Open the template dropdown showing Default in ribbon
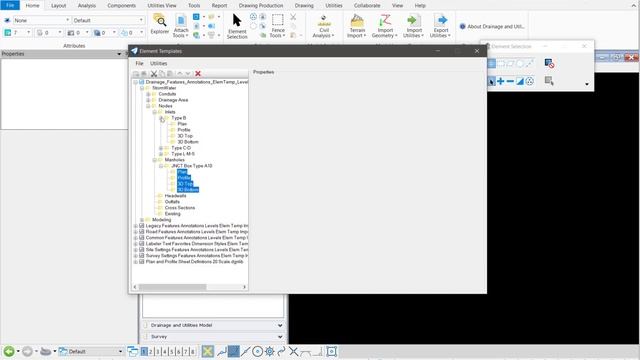The height and width of the screenshot is (360, 640). coord(109,20)
